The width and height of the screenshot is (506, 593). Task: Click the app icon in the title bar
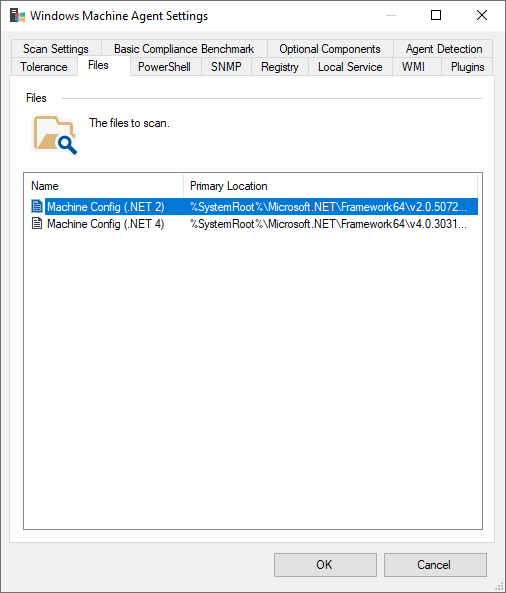(x=17, y=16)
